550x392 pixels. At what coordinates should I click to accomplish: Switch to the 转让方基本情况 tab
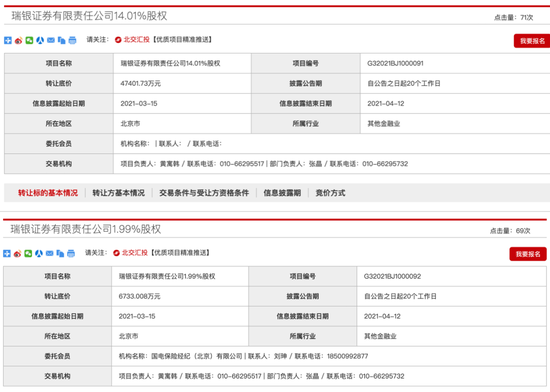[x=119, y=193]
